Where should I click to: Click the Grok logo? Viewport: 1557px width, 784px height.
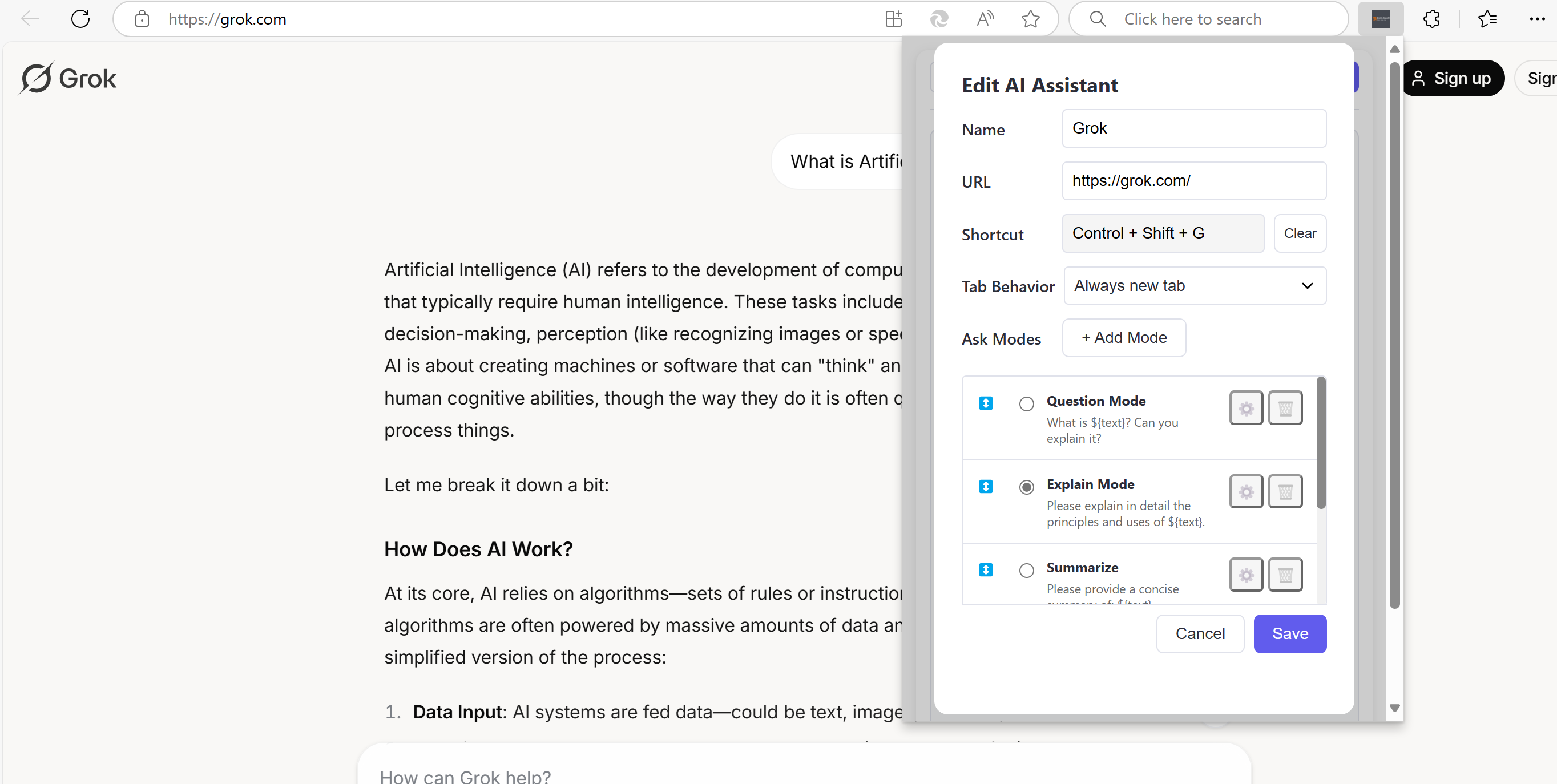coord(67,78)
